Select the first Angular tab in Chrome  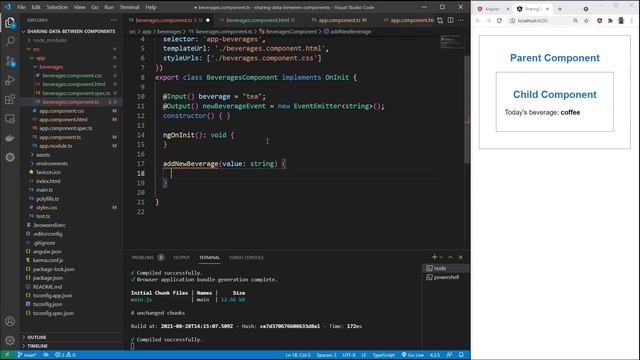493,9
